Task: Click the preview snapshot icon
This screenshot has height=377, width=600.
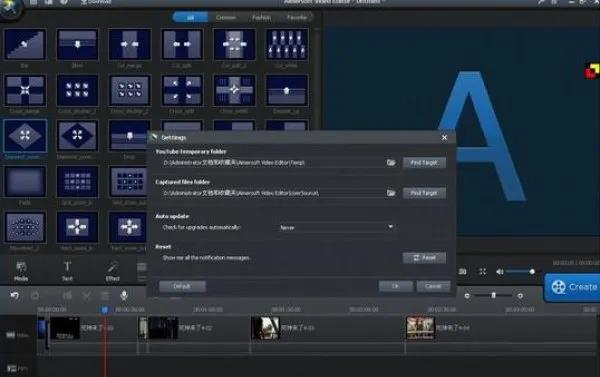Action: [x=463, y=271]
